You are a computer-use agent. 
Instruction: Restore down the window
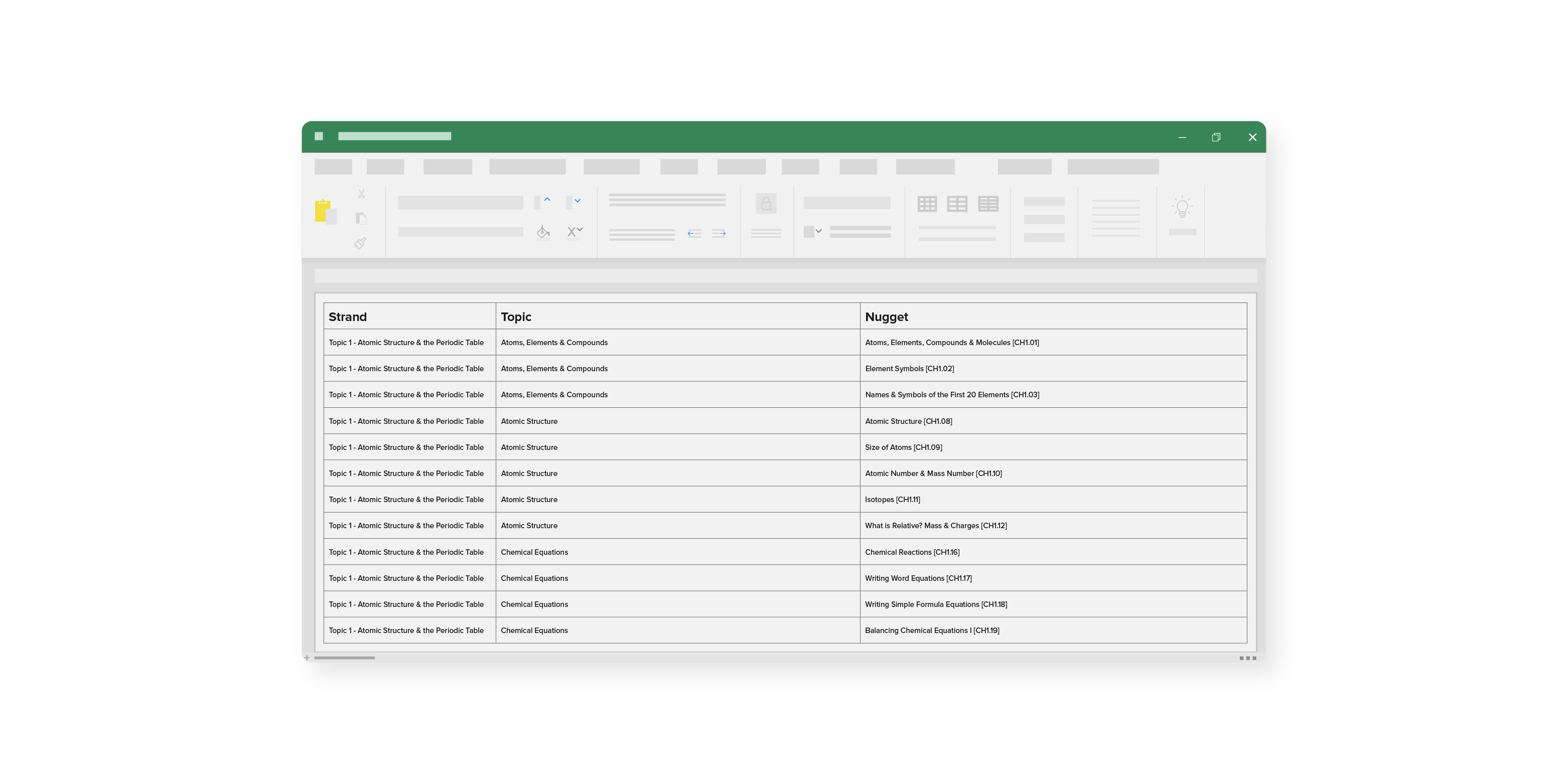(1216, 137)
